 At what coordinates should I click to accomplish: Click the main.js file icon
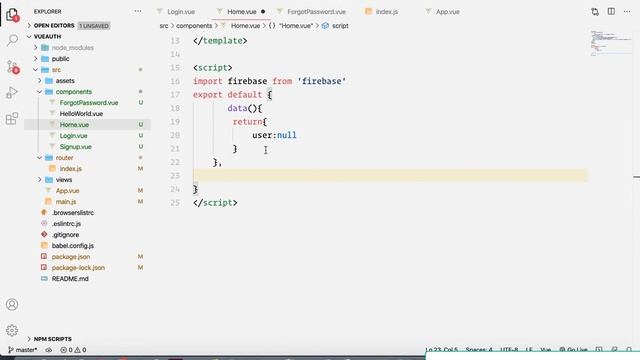pos(49,202)
